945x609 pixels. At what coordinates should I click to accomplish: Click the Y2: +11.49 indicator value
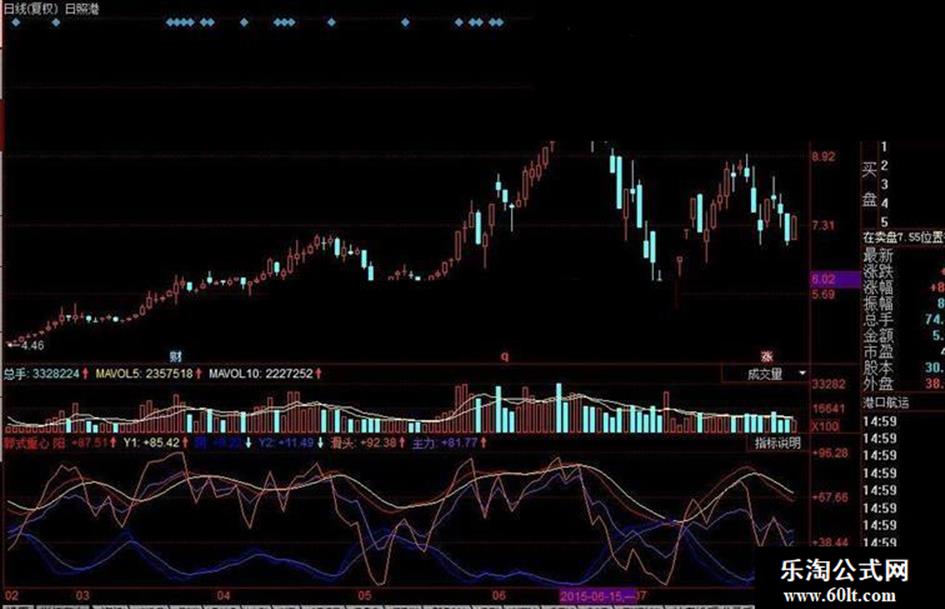pyautogui.click(x=286, y=443)
